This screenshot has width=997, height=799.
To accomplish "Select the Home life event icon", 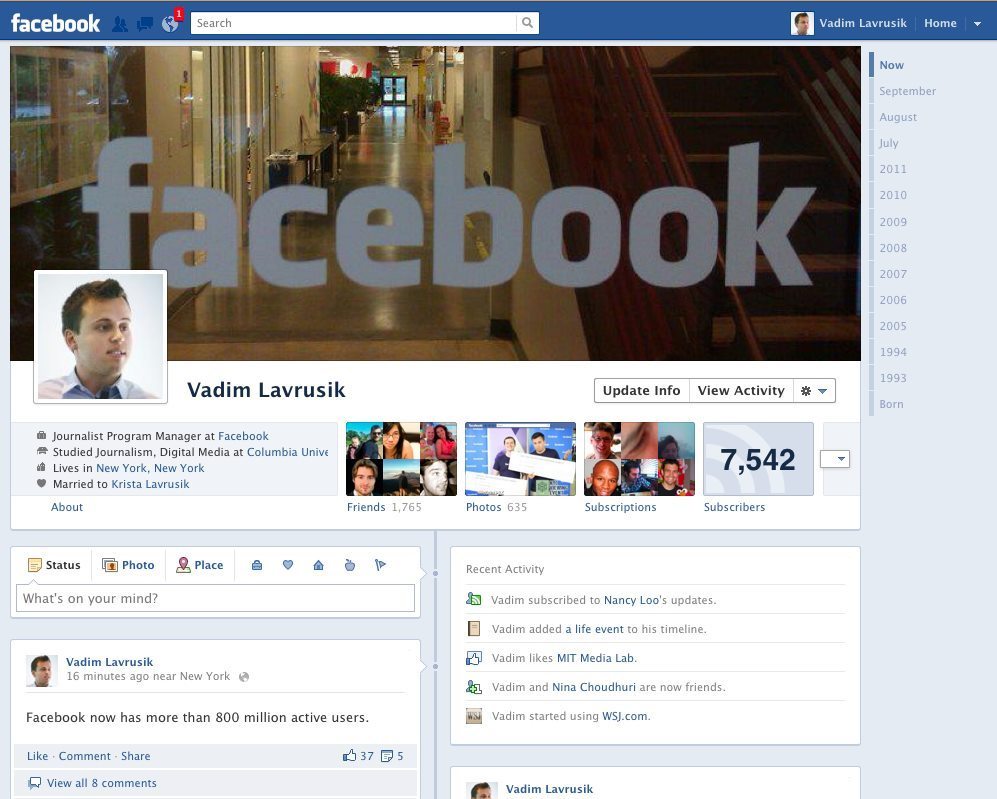I will (x=319, y=565).
